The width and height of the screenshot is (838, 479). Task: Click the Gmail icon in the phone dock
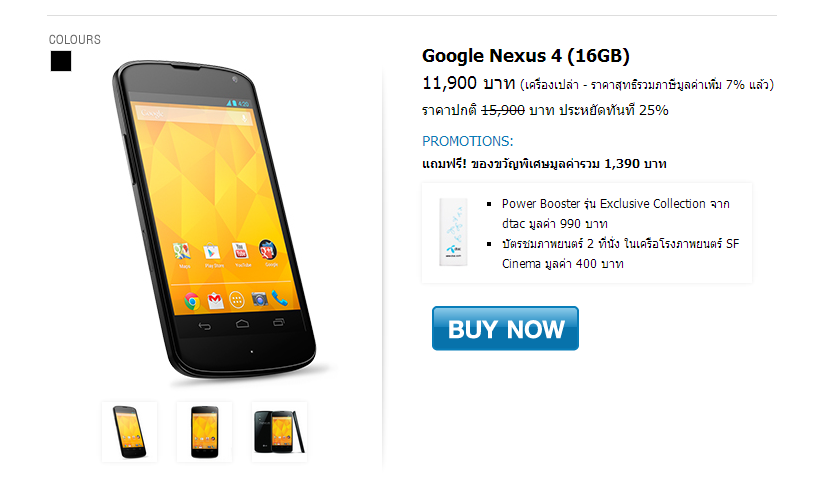point(215,301)
